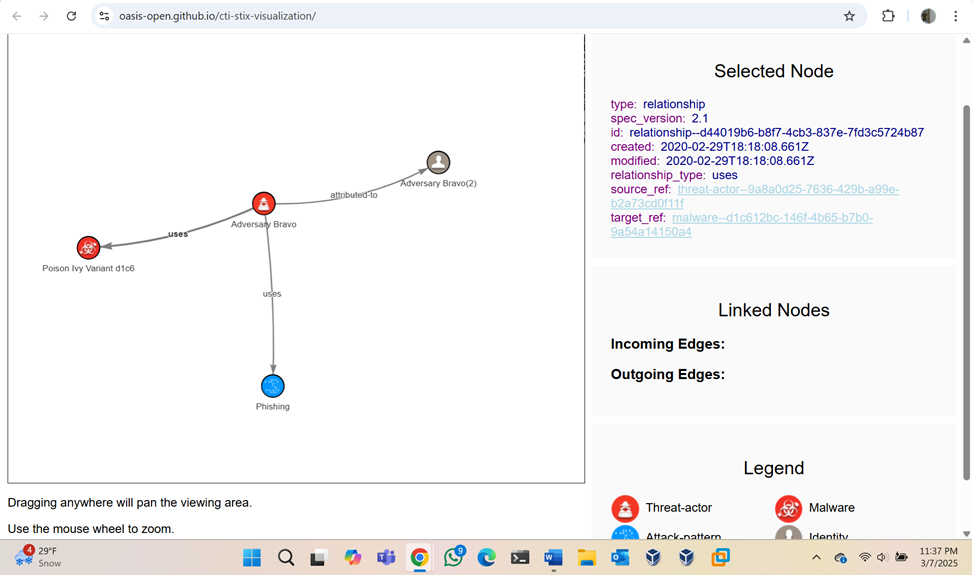Screen dimensions: 972x575
Task: Open the browser Extensions puzzle icon
Action: (x=888, y=16)
